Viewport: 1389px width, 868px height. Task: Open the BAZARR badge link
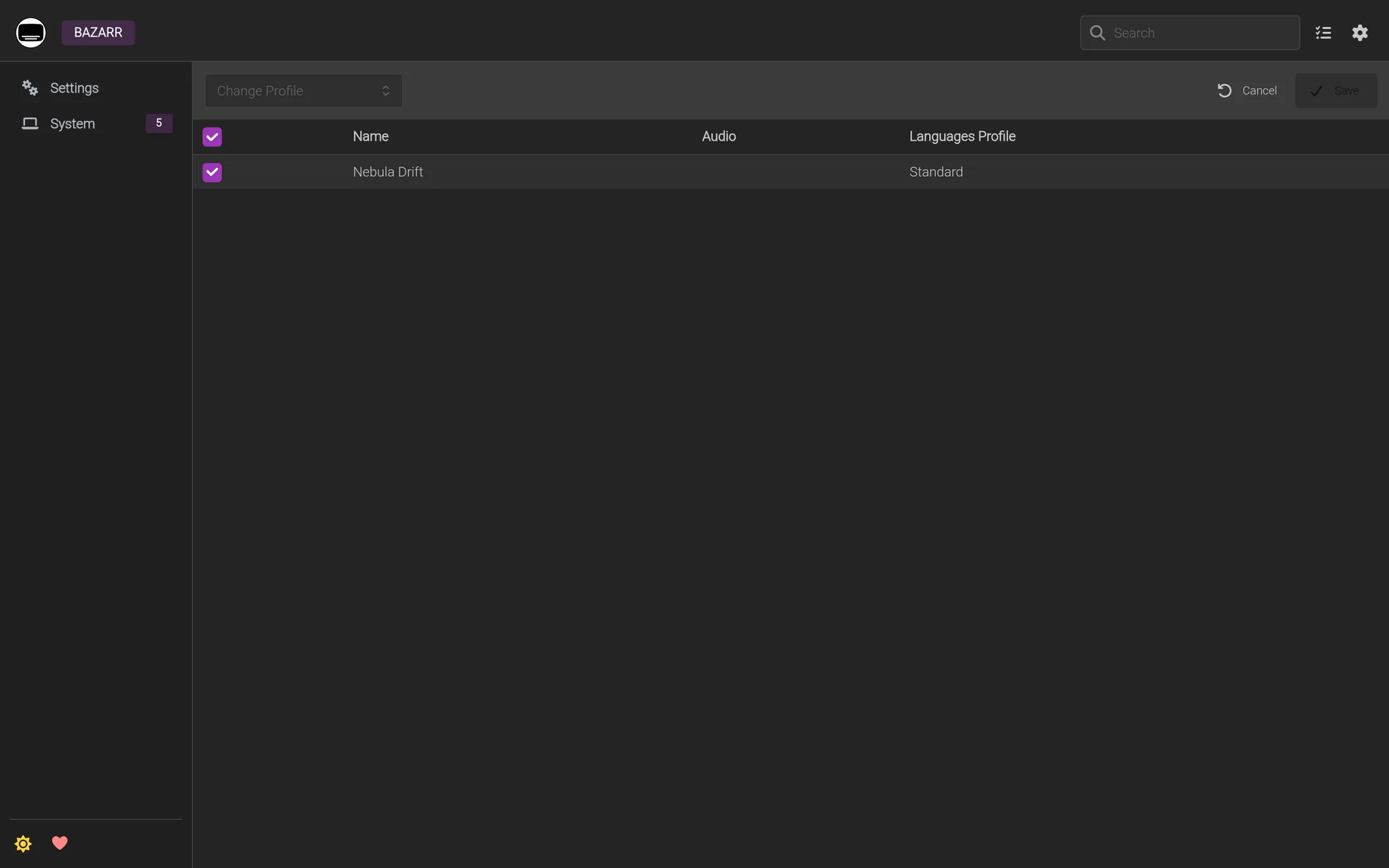pyautogui.click(x=98, y=33)
